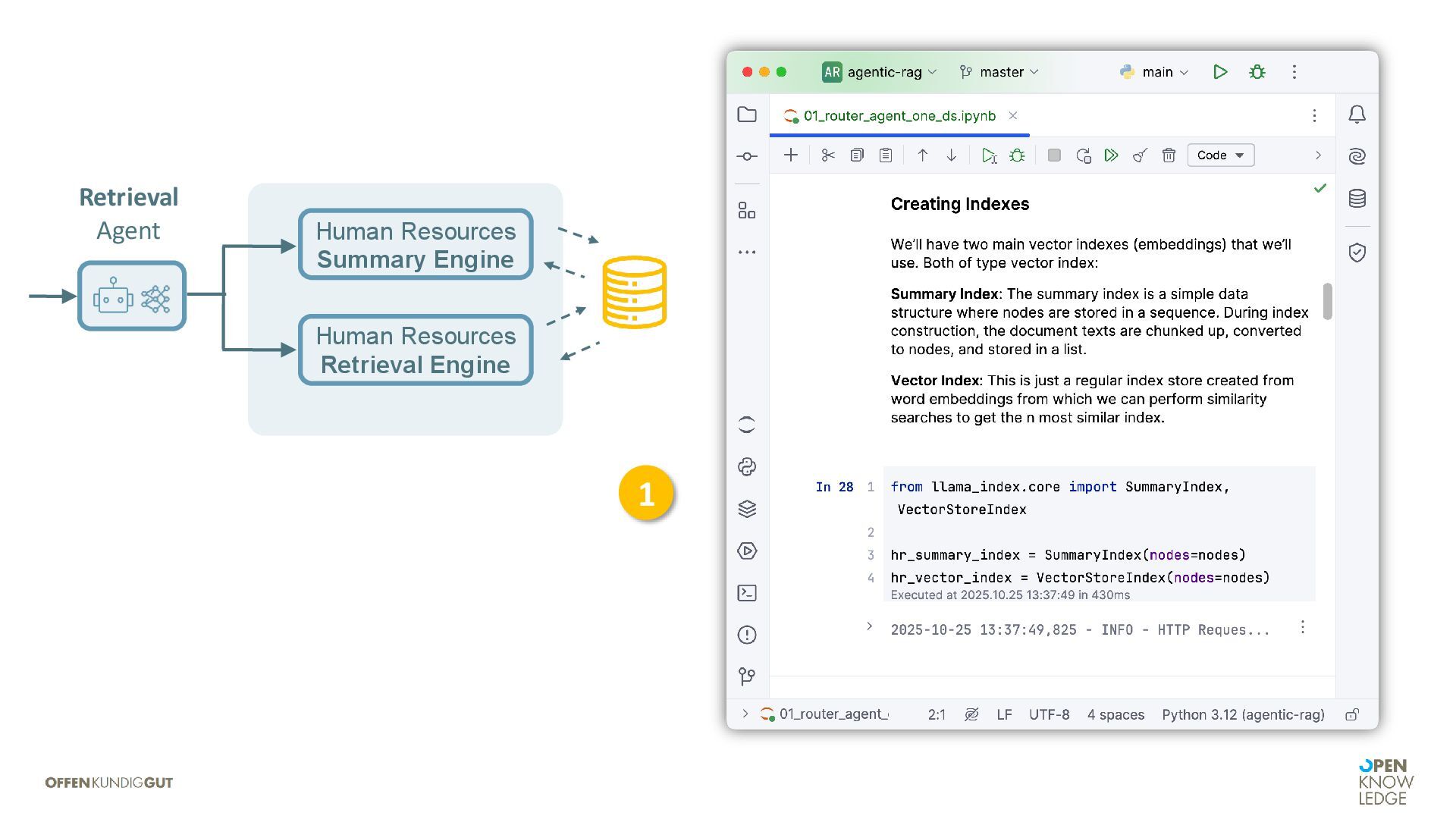Open the Code cell type dropdown
The width and height of the screenshot is (1456, 819).
click(1220, 155)
